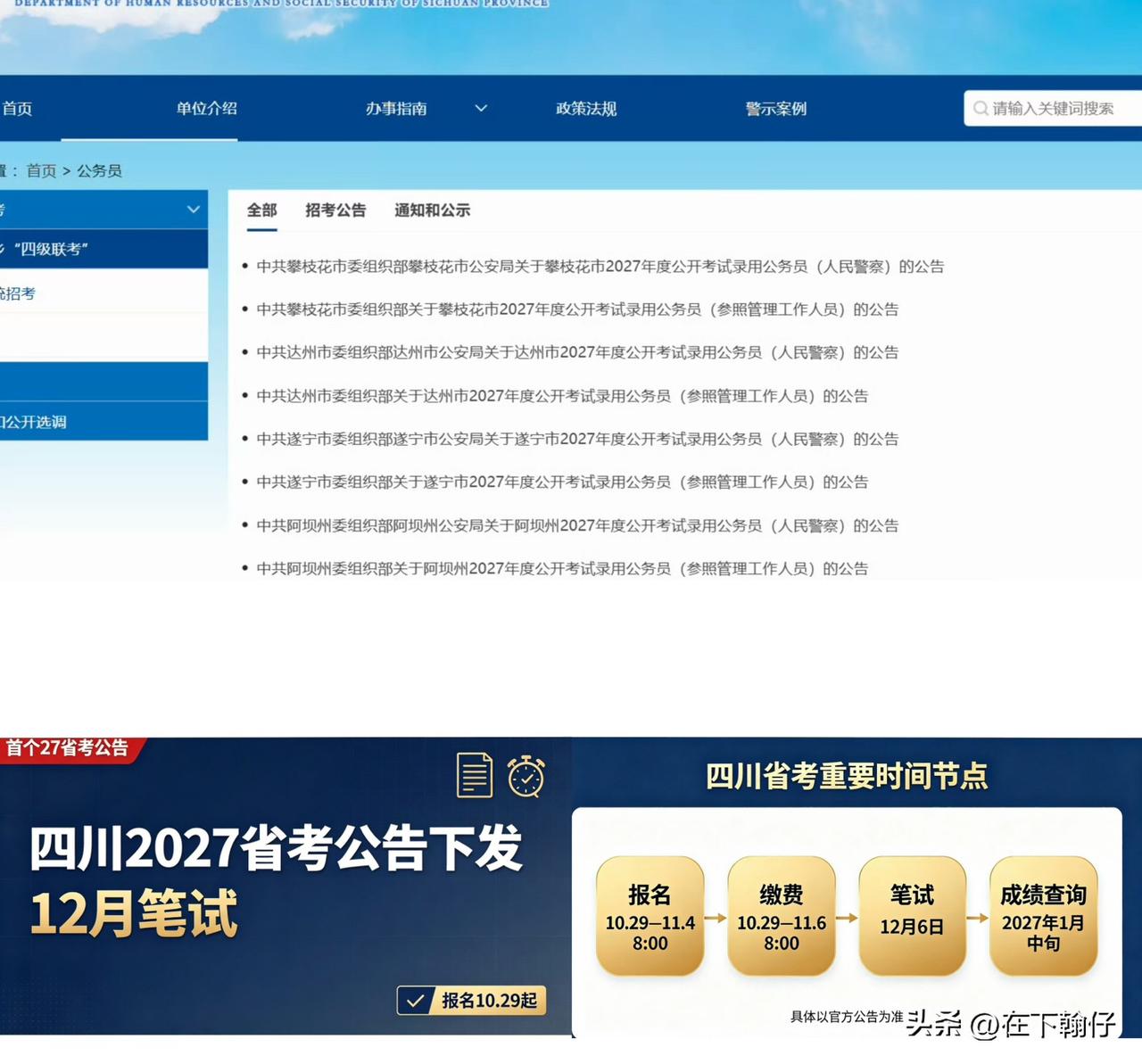Switch to the 通知和公示 tab
Viewport: 1142px width, 1064px height.
[433, 210]
